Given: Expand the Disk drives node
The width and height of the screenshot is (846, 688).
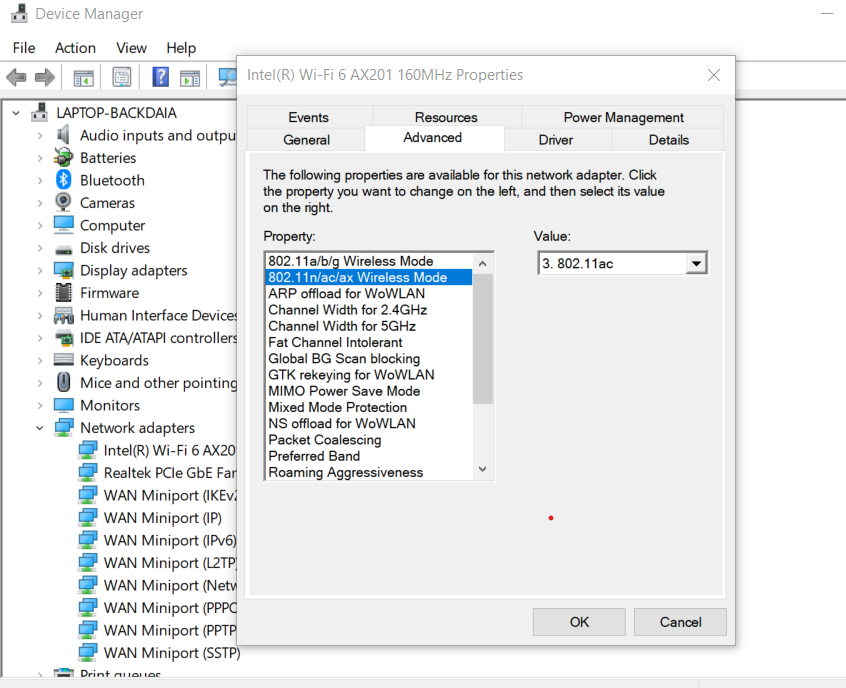Looking at the screenshot, I should pyautogui.click(x=40, y=248).
